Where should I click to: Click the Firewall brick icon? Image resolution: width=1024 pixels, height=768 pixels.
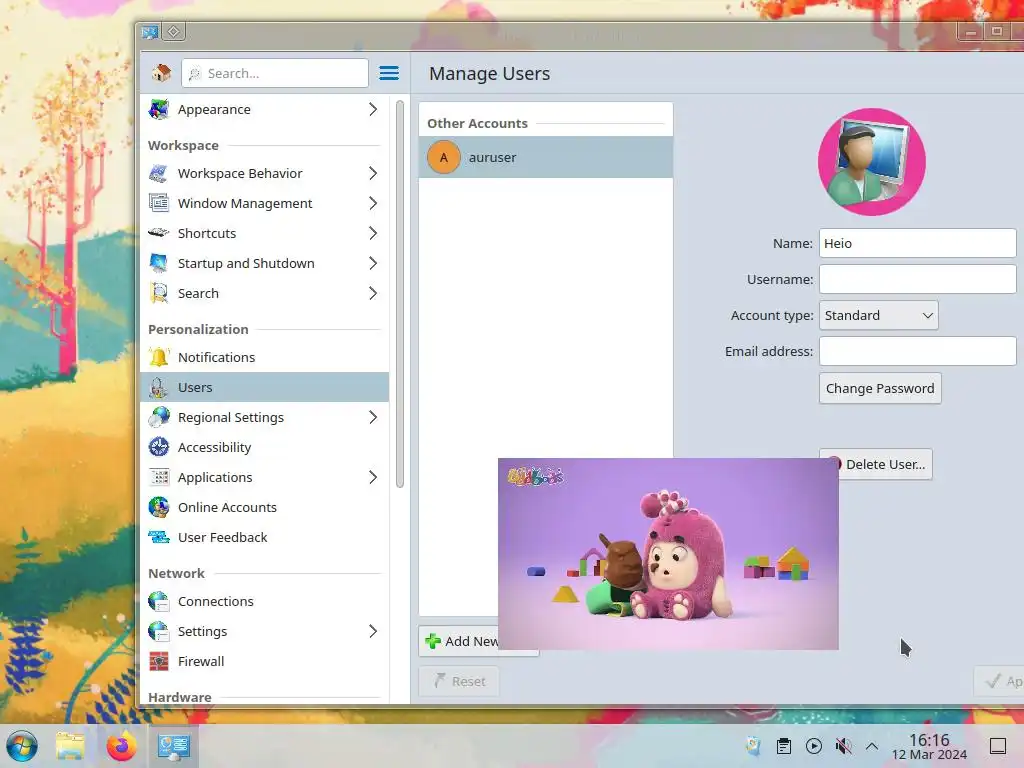click(x=159, y=662)
